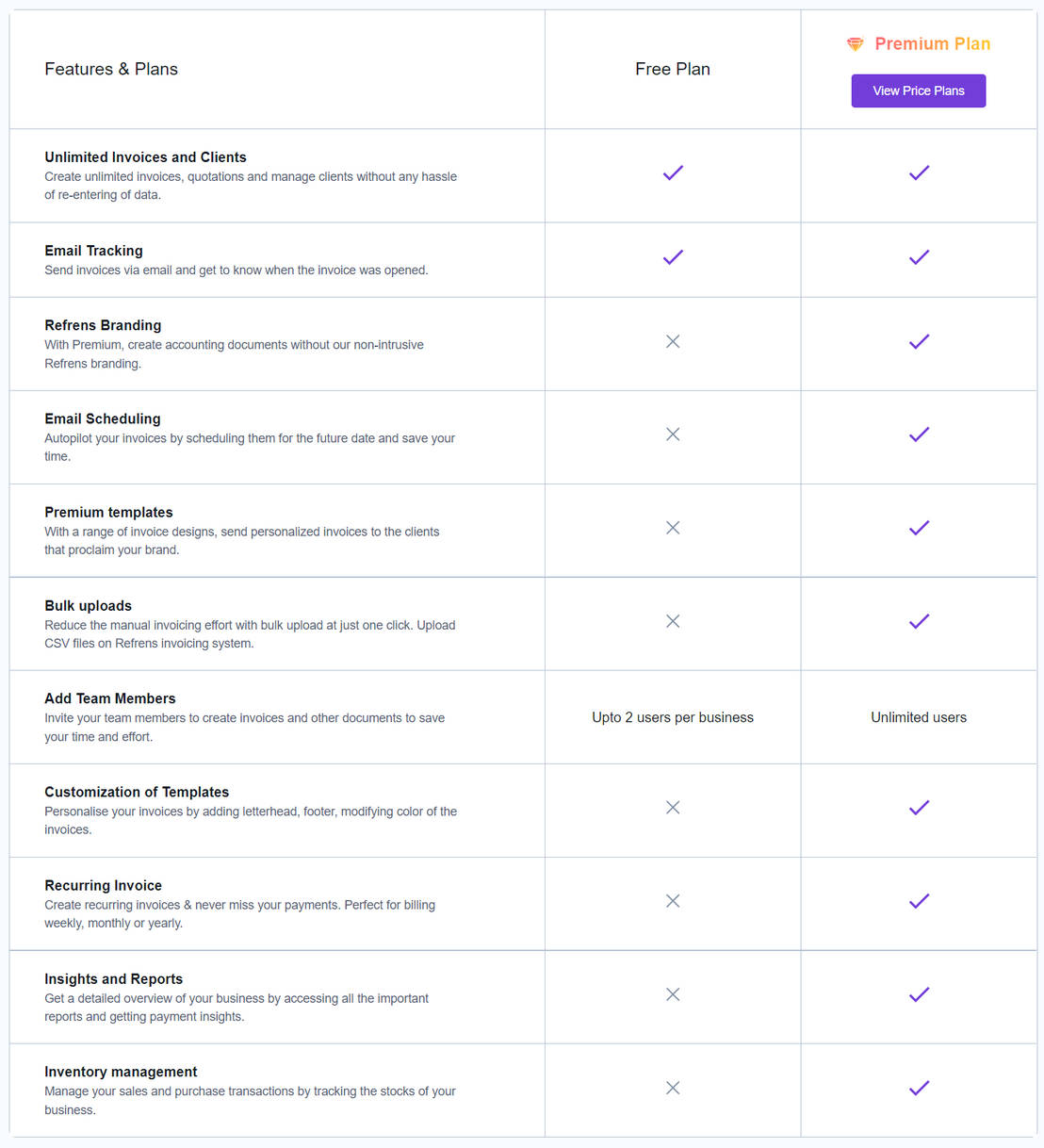Click the Free Plan X for Customization of Templates

[x=672, y=808]
